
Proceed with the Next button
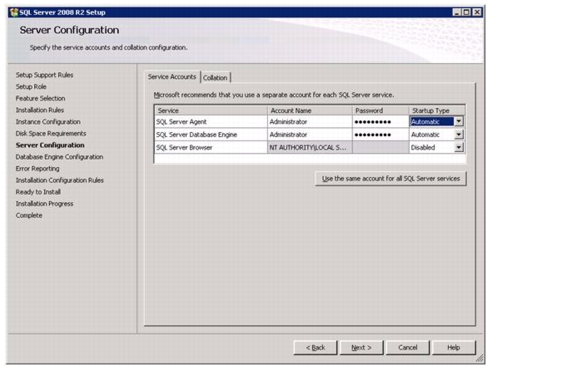click(x=361, y=348)
